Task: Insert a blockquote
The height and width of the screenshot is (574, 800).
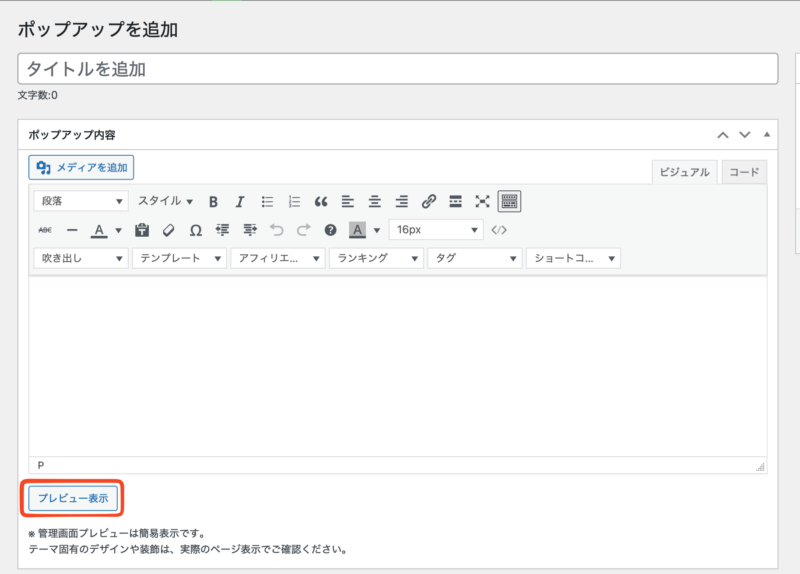Action: [x=321, y=201]
